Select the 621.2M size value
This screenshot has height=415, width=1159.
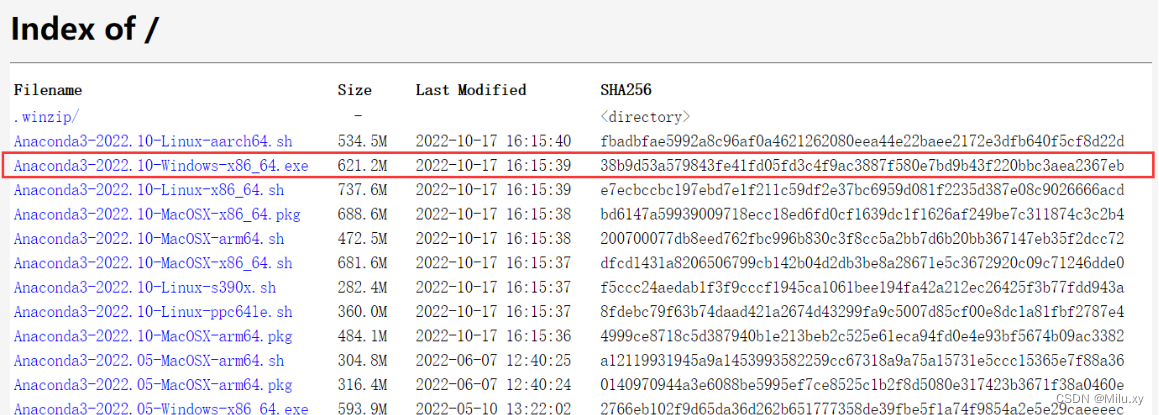click(x=363, y=166)
